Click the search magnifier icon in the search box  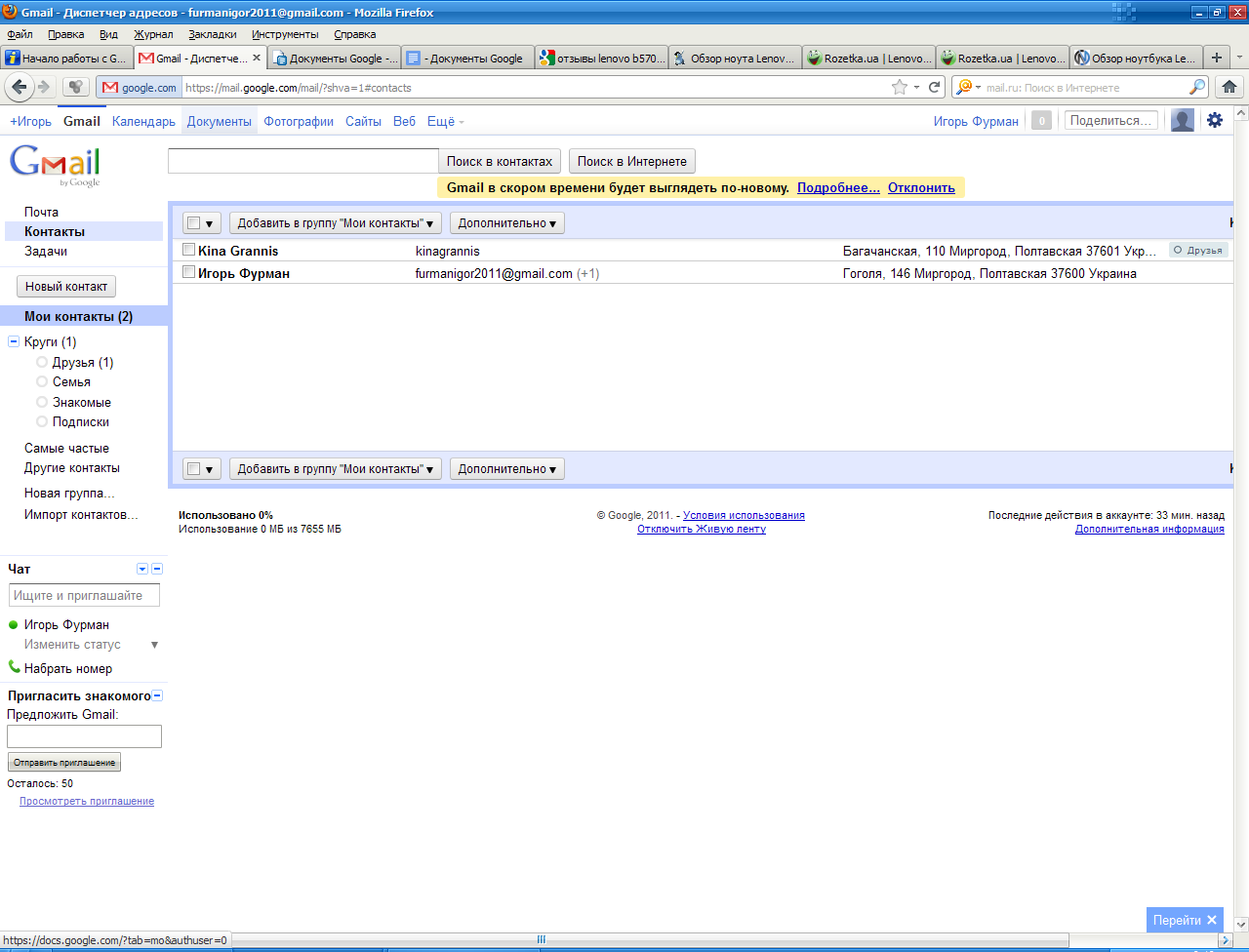point(1197,87)
